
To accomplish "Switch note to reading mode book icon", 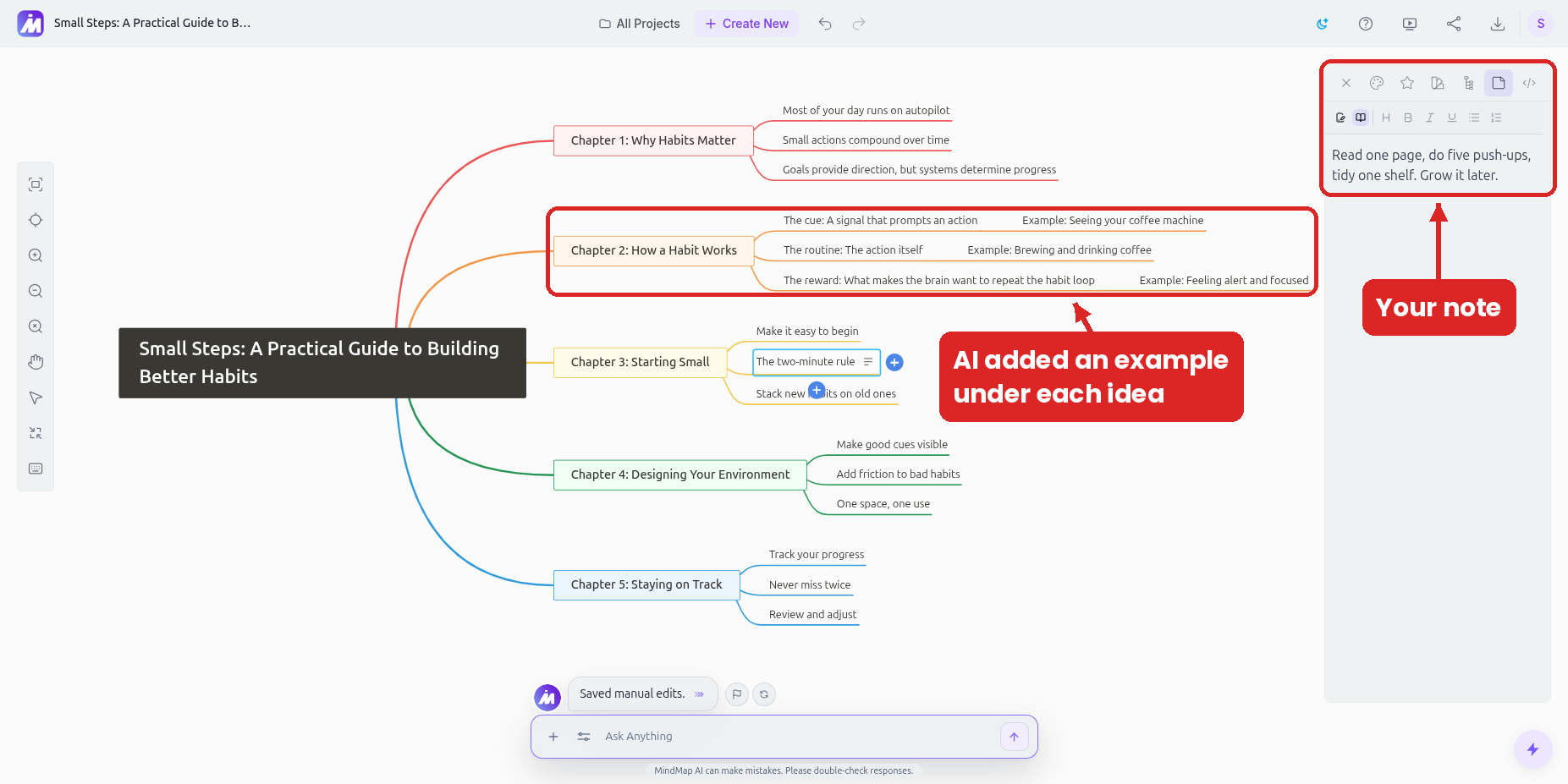I will [1361, 118].
